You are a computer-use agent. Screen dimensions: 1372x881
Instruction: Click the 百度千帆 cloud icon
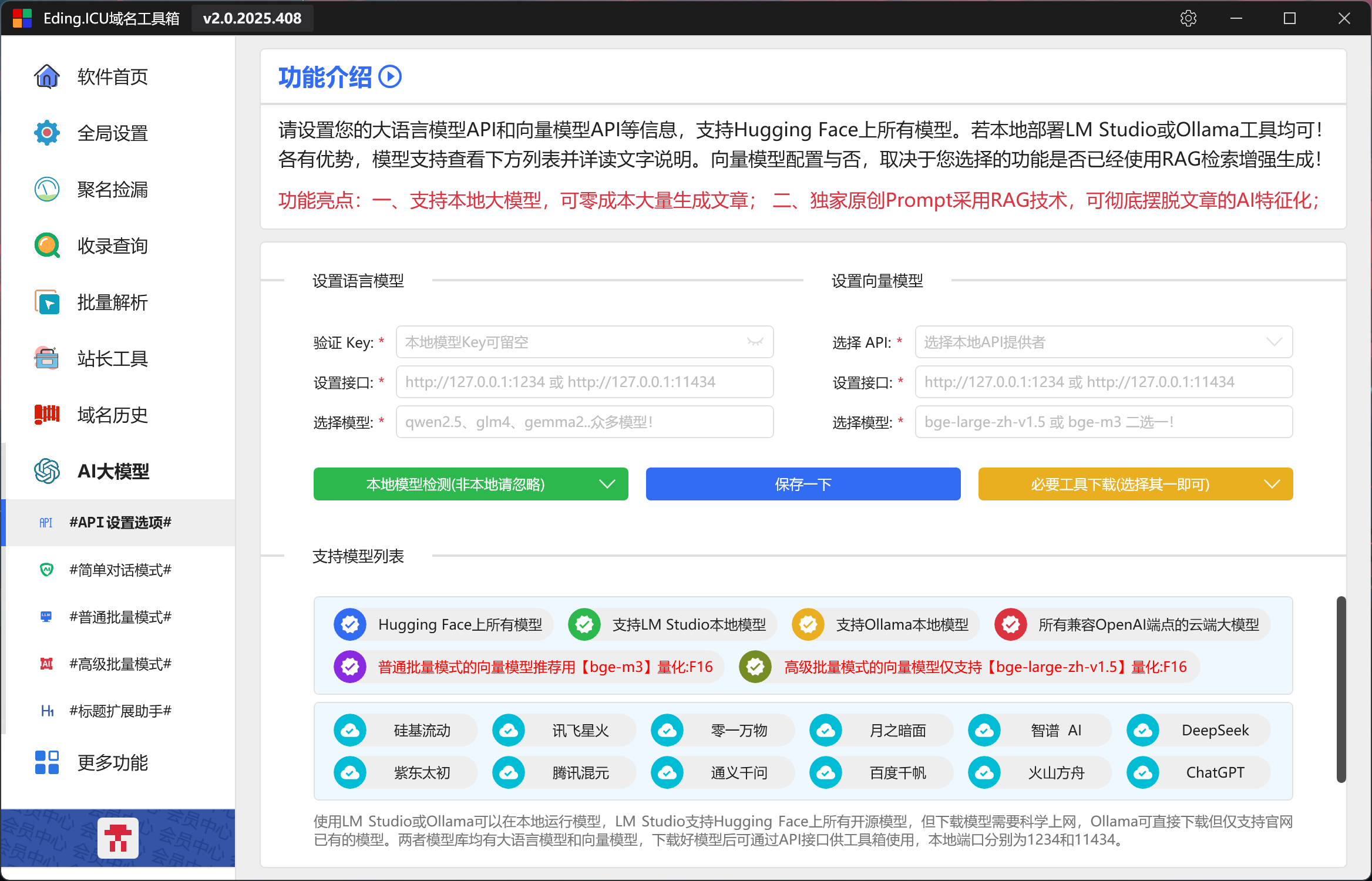tap(826, 772)
